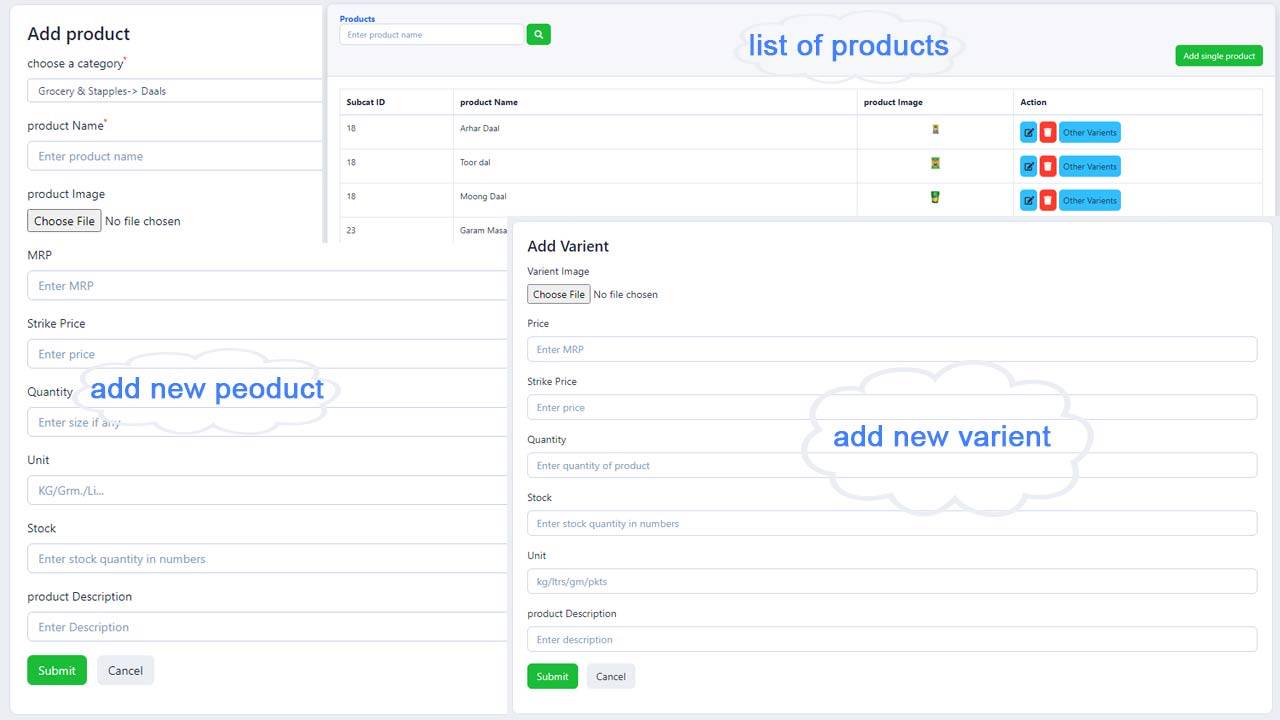Click red trash icon for Toor dal
Viewport: 1280px width, 720px height.
click(1047, 166)
